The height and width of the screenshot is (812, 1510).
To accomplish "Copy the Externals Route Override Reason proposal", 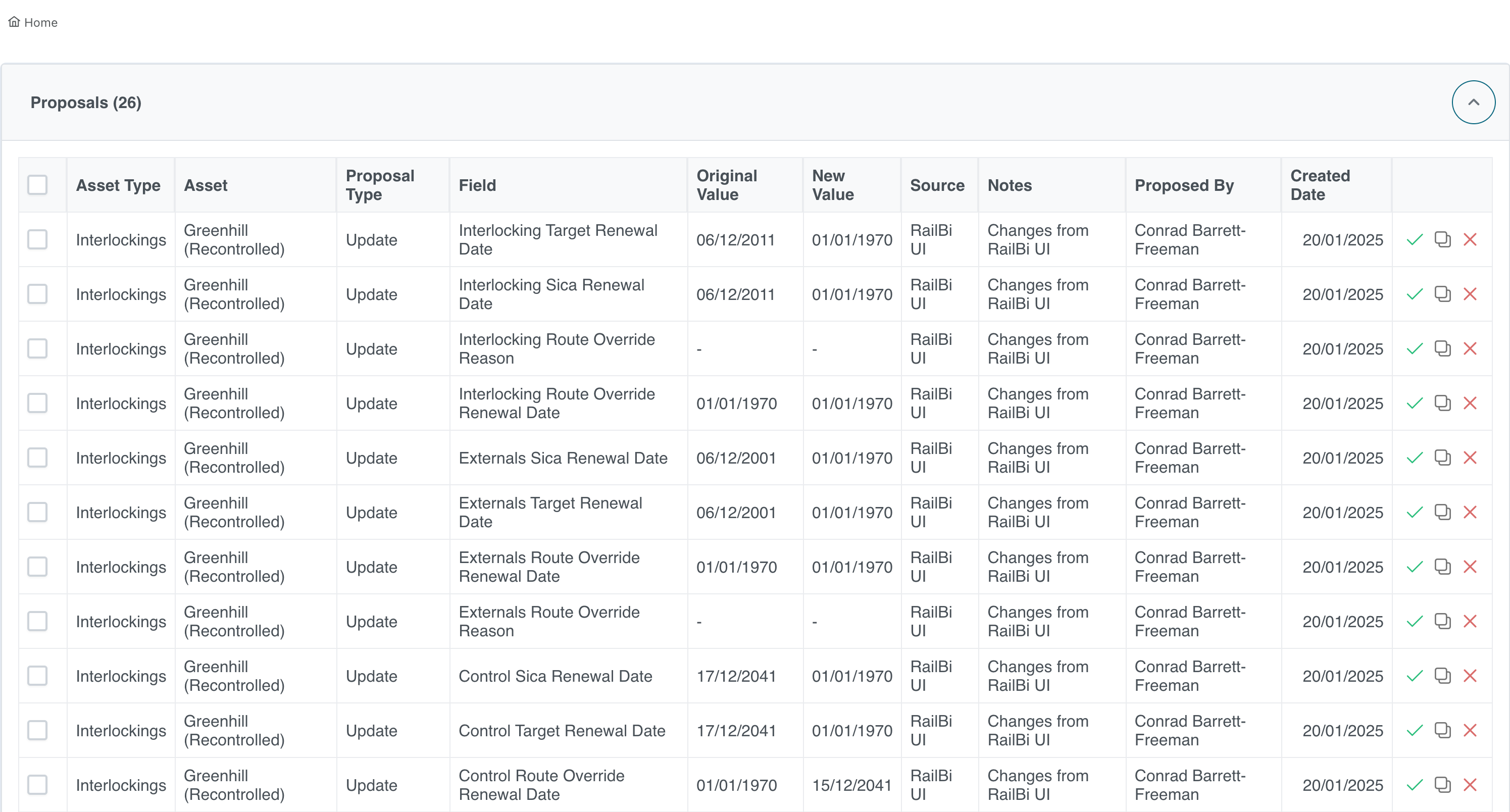I will point(1442,622).
